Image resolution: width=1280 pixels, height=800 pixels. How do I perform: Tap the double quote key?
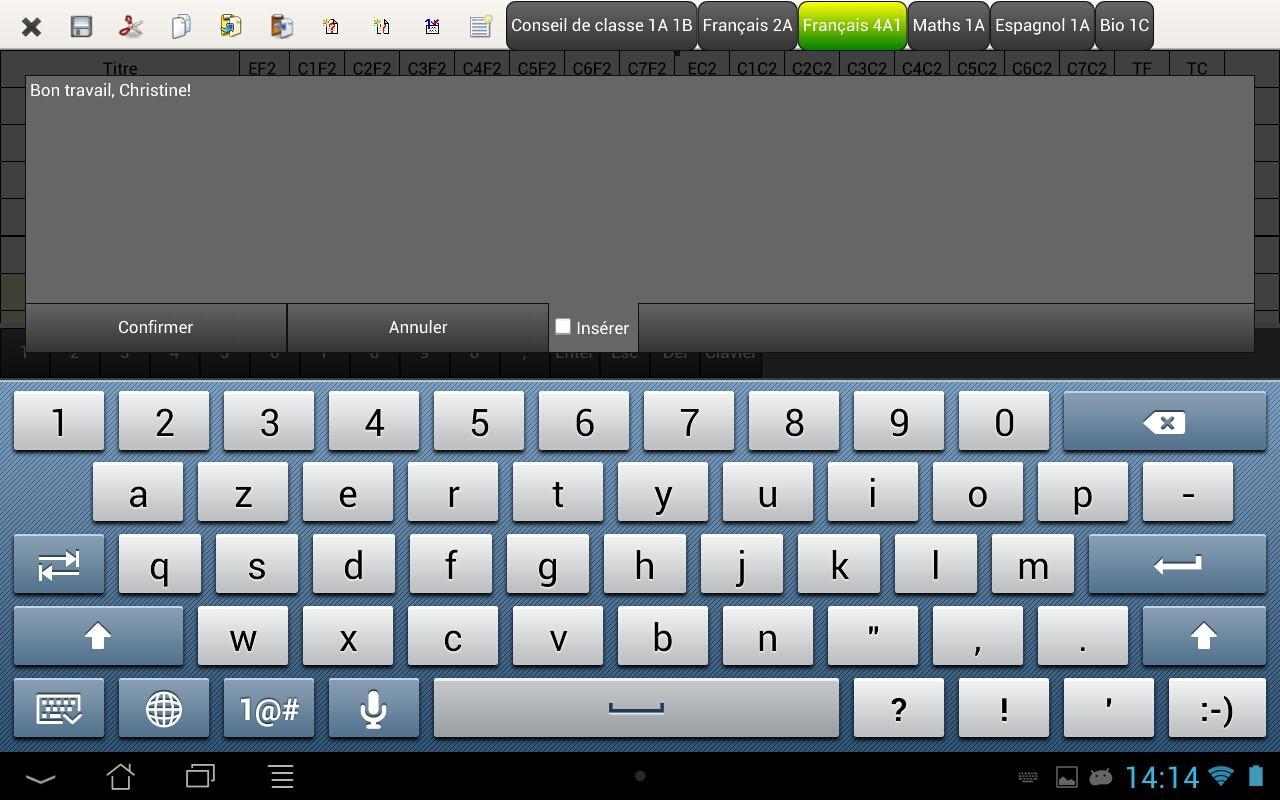tap(873, 636)
